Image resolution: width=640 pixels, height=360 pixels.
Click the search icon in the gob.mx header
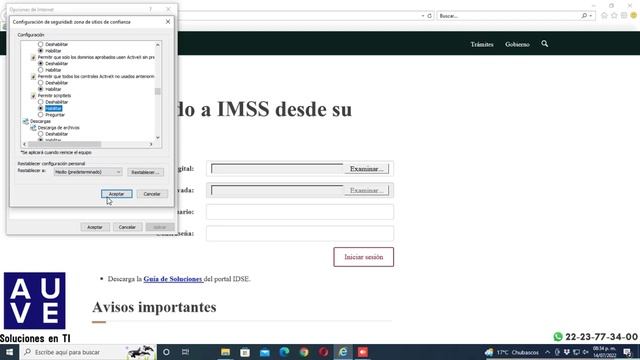click(x=544, y=44)
